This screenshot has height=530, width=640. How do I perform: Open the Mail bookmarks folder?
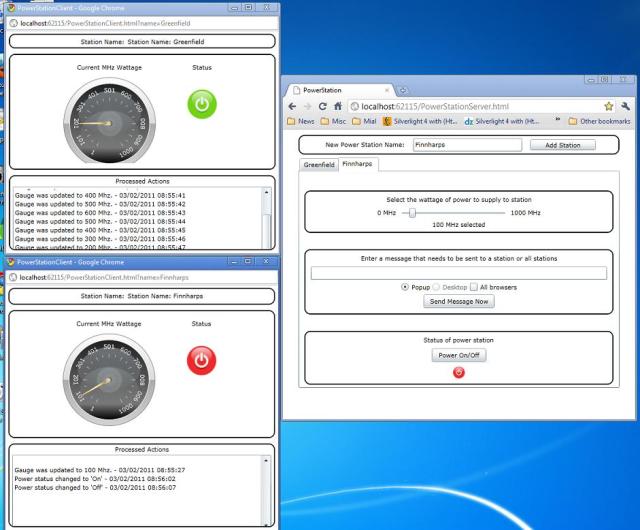(x=364, y=121)
